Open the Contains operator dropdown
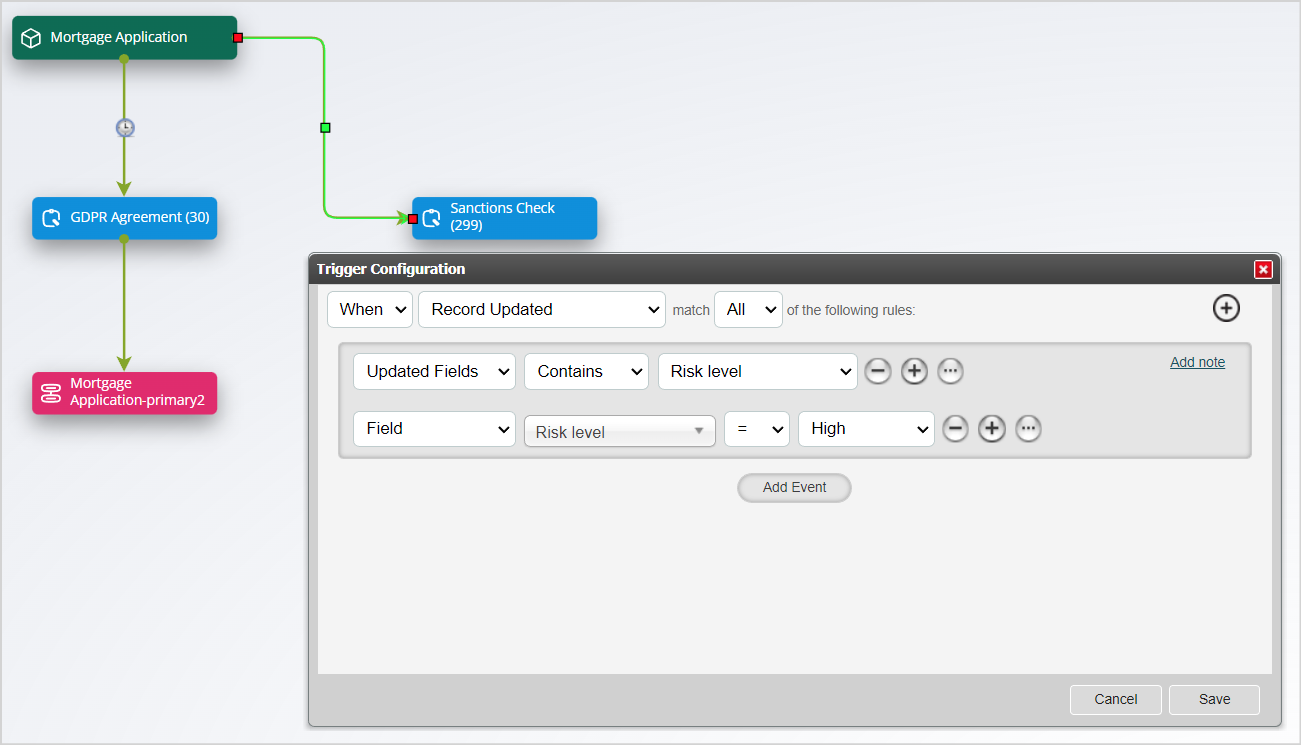Screen dimensions: 1301x745 point(586,371)
